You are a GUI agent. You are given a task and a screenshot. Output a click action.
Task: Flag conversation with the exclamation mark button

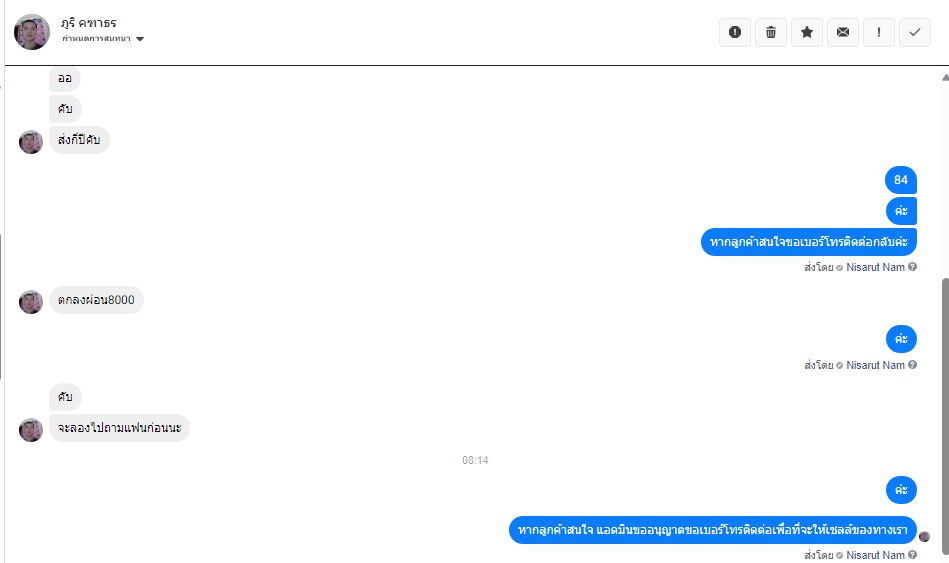pos(879,32)
